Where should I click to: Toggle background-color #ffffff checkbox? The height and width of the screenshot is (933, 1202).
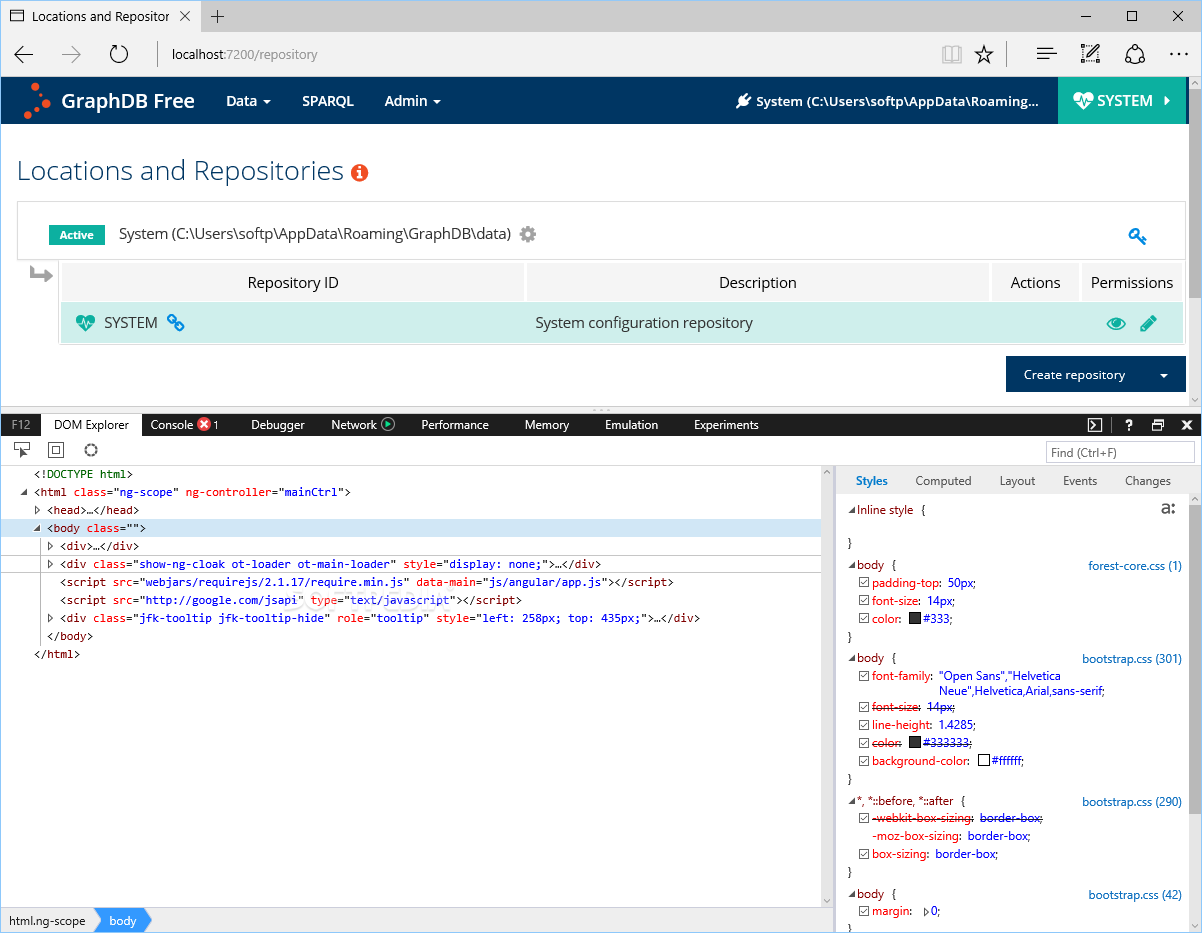(x=864, y=761)
